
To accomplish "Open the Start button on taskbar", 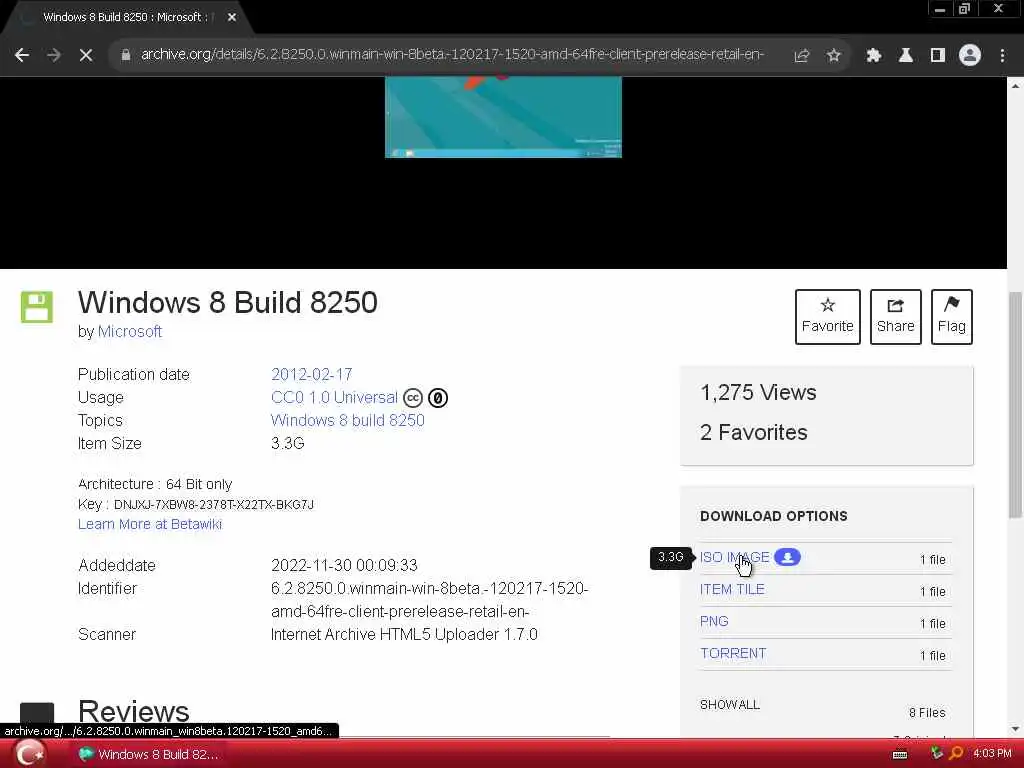I will [29, 754].
